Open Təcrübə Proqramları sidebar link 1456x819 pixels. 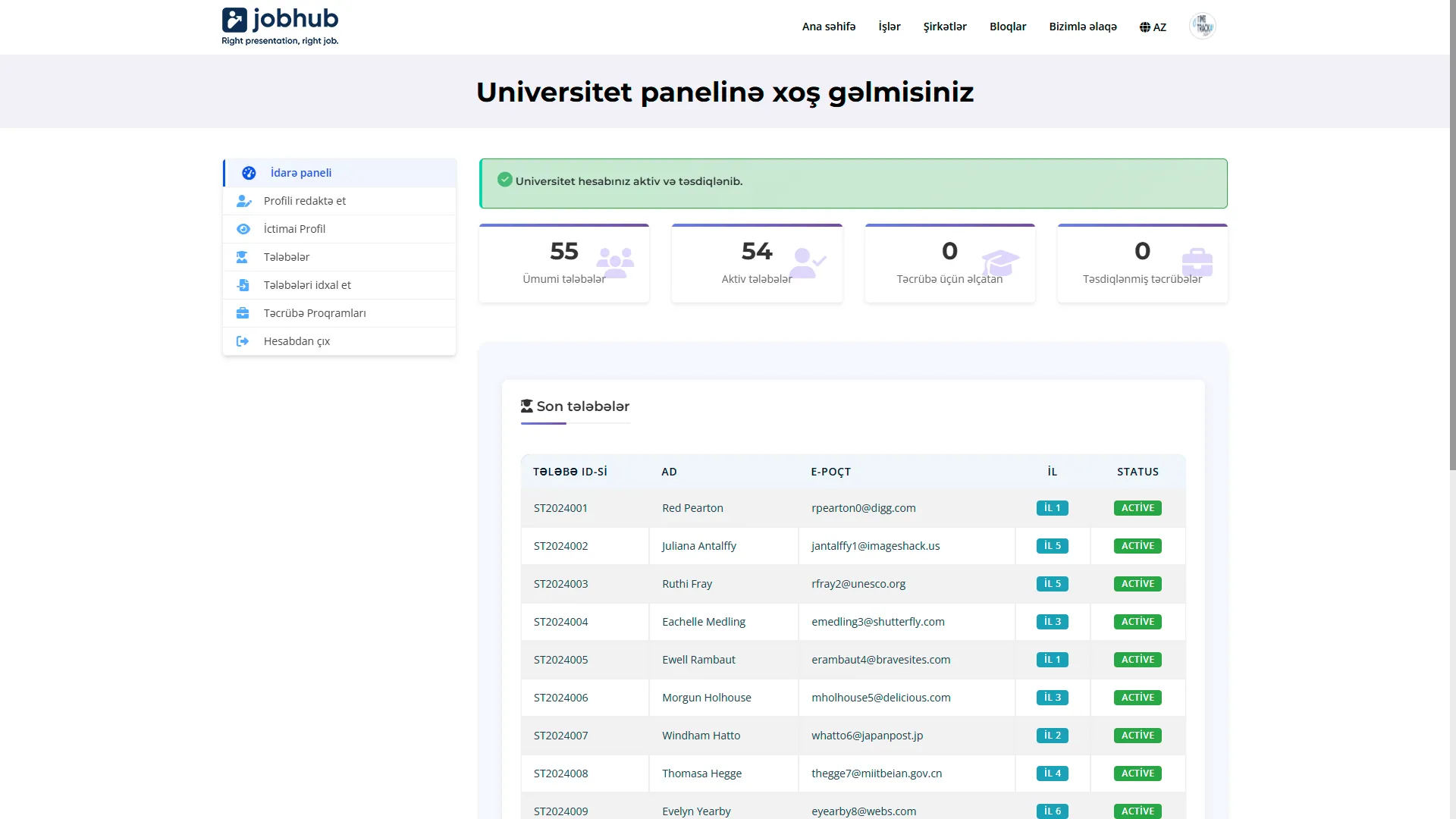[x=340, y=313]
